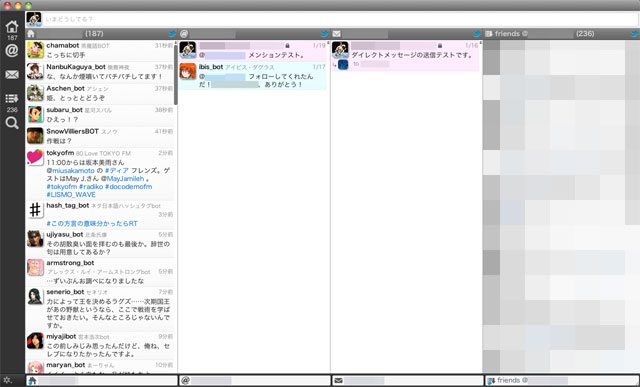The image size is (640, 387).
Task: Click the (236) count in friends header
Action: (585, 34)
